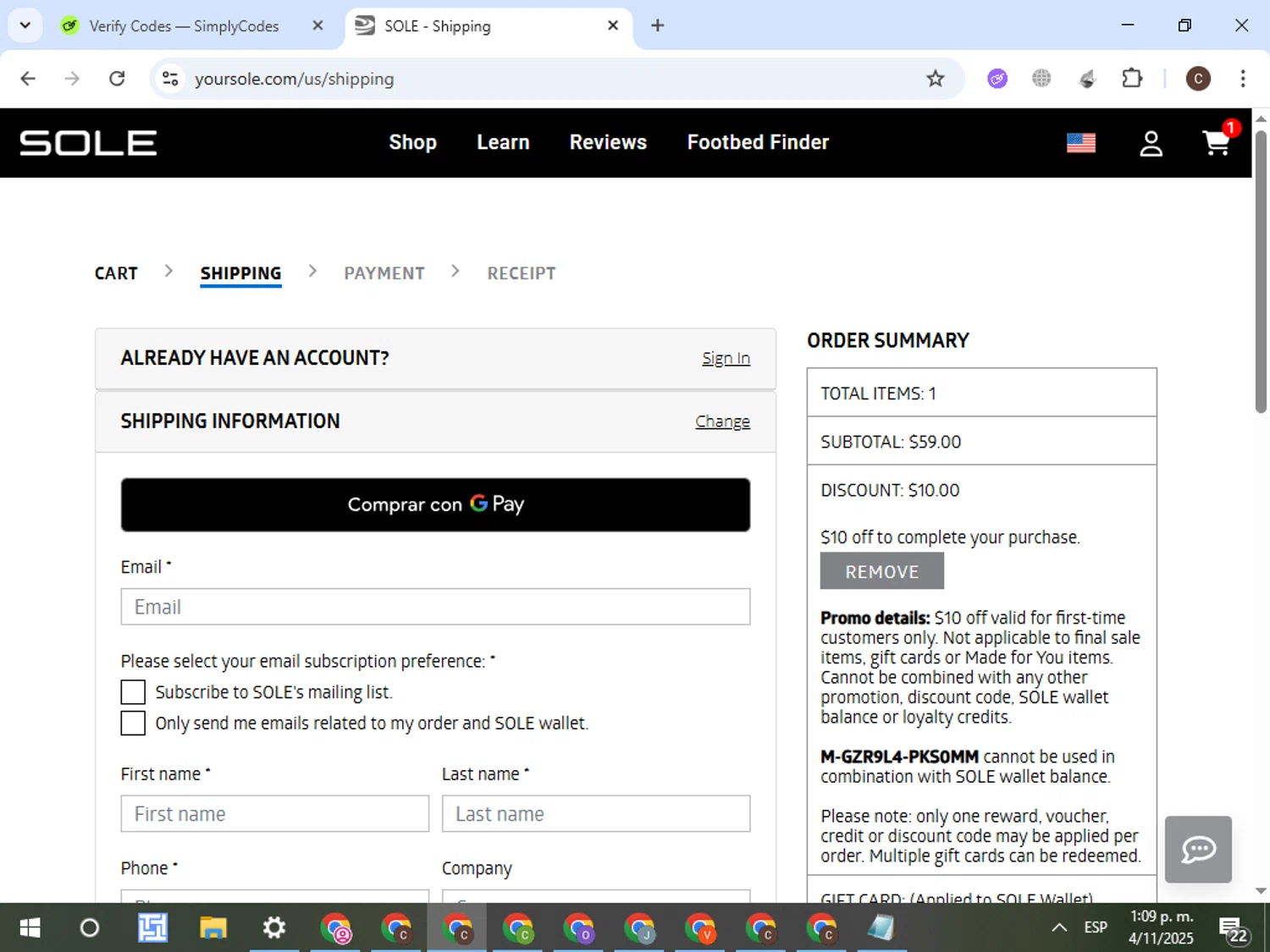
Task: Go back to previous page
Action: click(x=28, y=79)
